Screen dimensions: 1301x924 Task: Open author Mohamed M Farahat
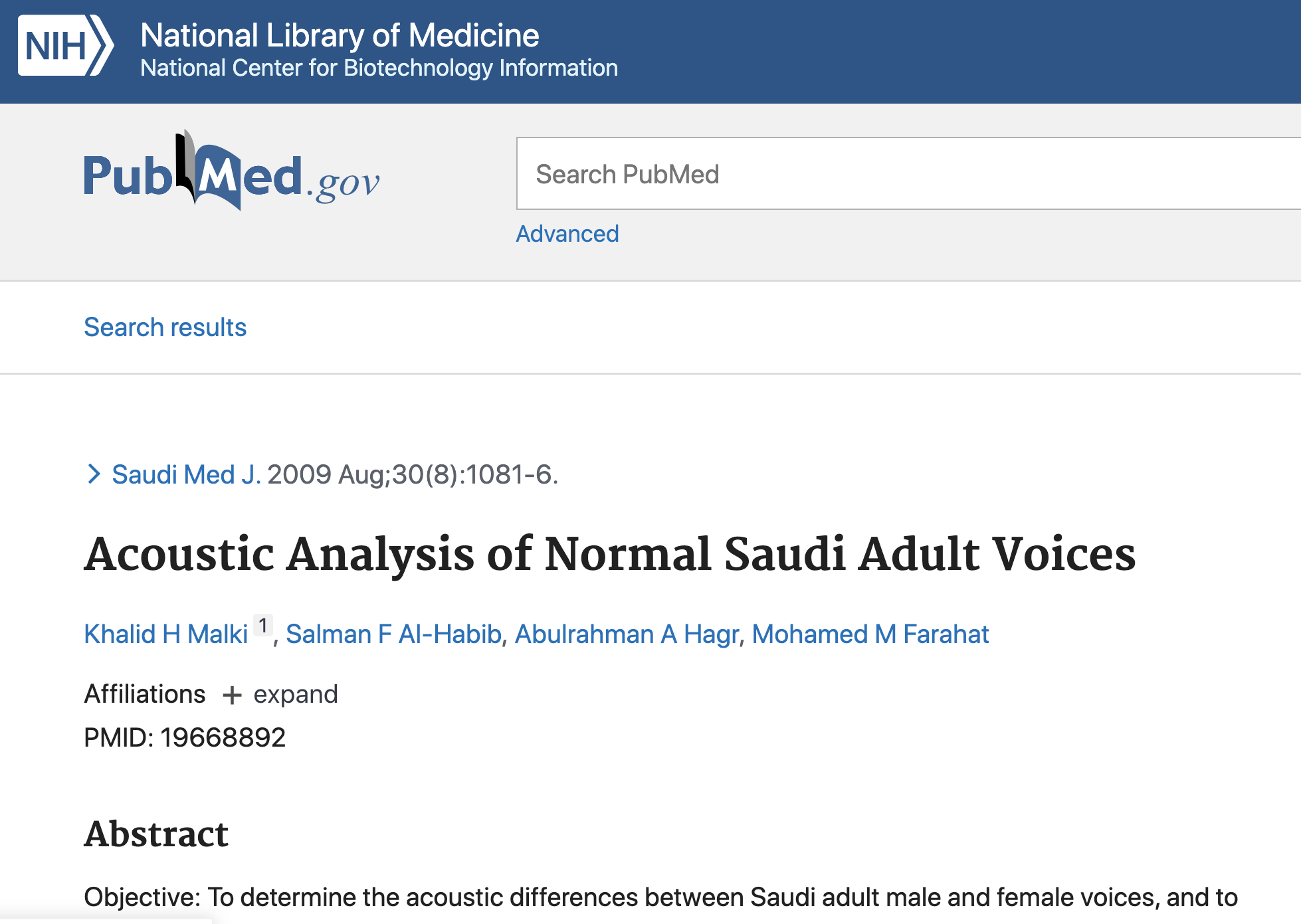pos(870,634)
